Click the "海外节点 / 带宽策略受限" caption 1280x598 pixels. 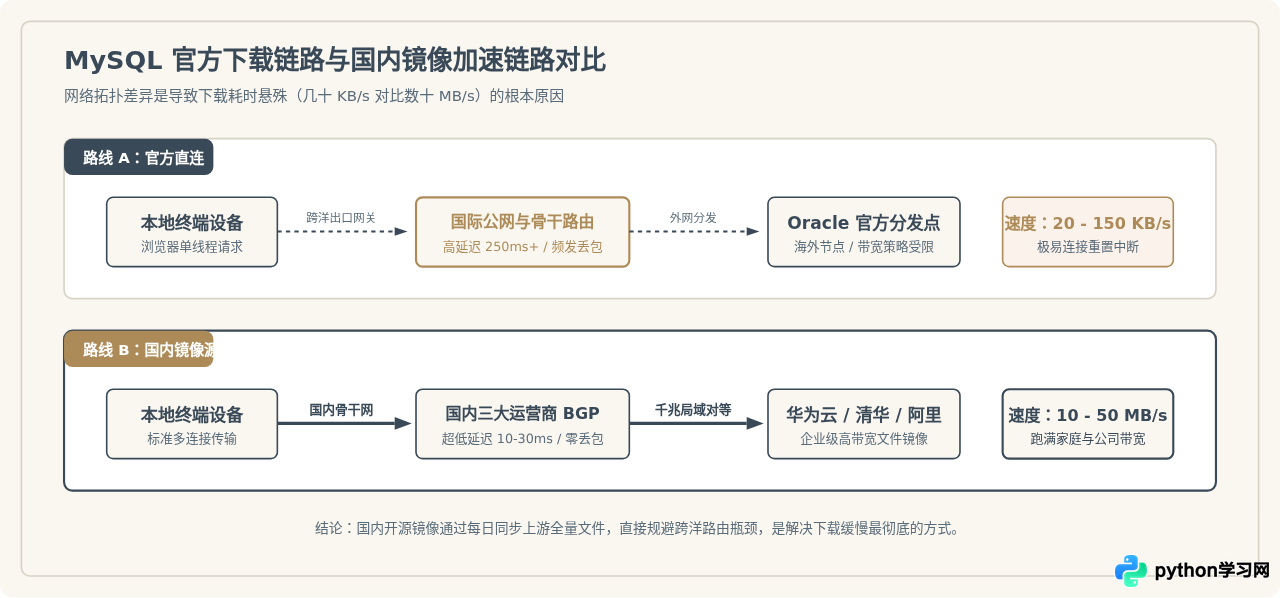coord(864,246)
